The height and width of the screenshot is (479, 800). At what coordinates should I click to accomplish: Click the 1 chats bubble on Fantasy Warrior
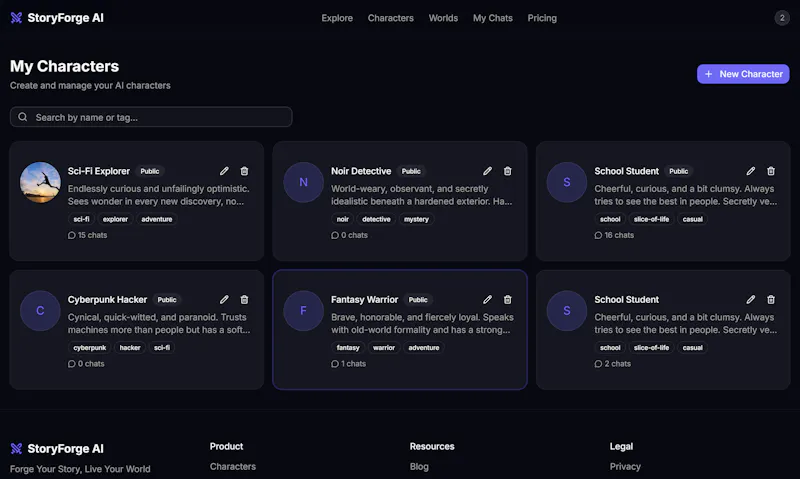point(335,364)
